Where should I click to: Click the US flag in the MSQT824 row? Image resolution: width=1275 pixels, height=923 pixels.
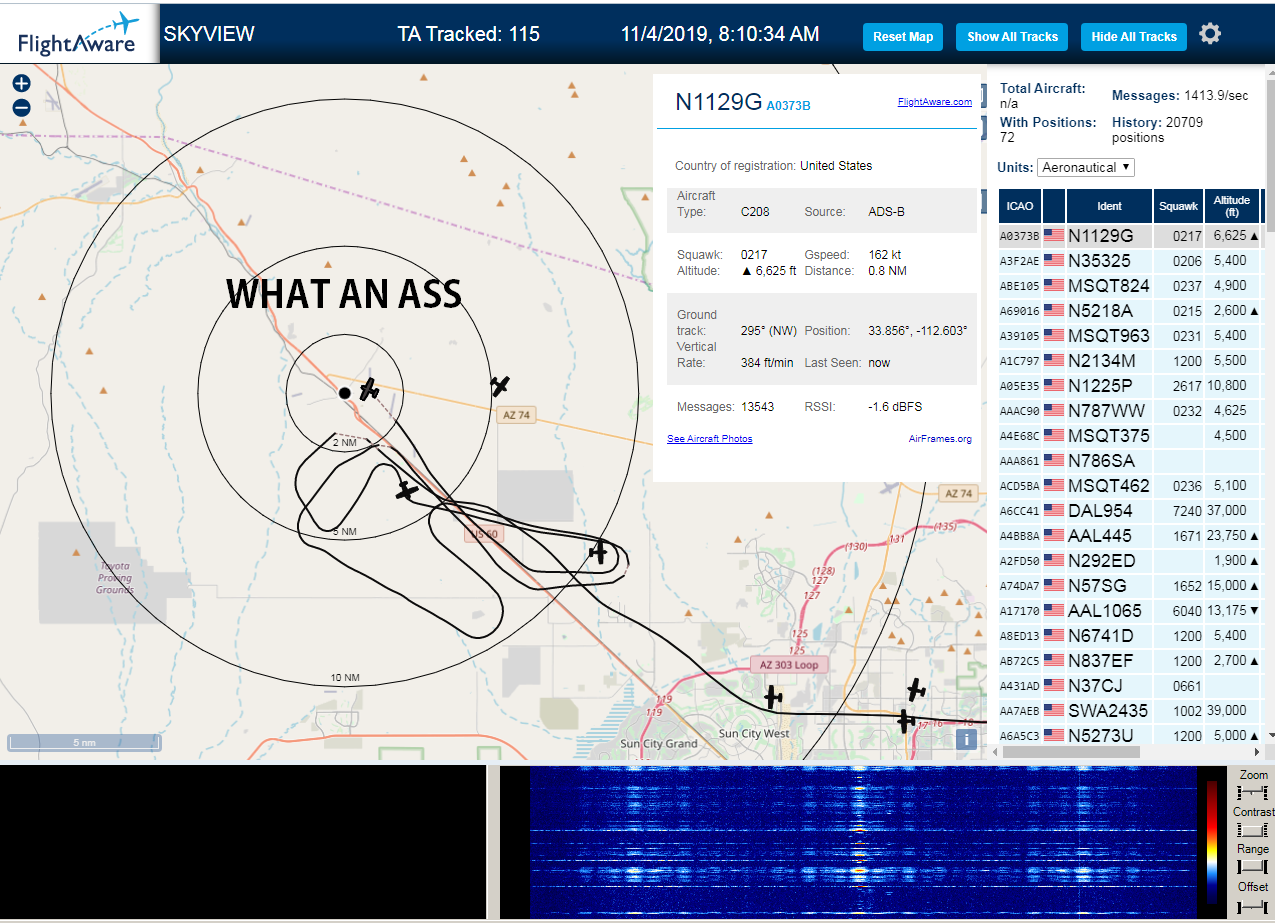[1054, 286]
